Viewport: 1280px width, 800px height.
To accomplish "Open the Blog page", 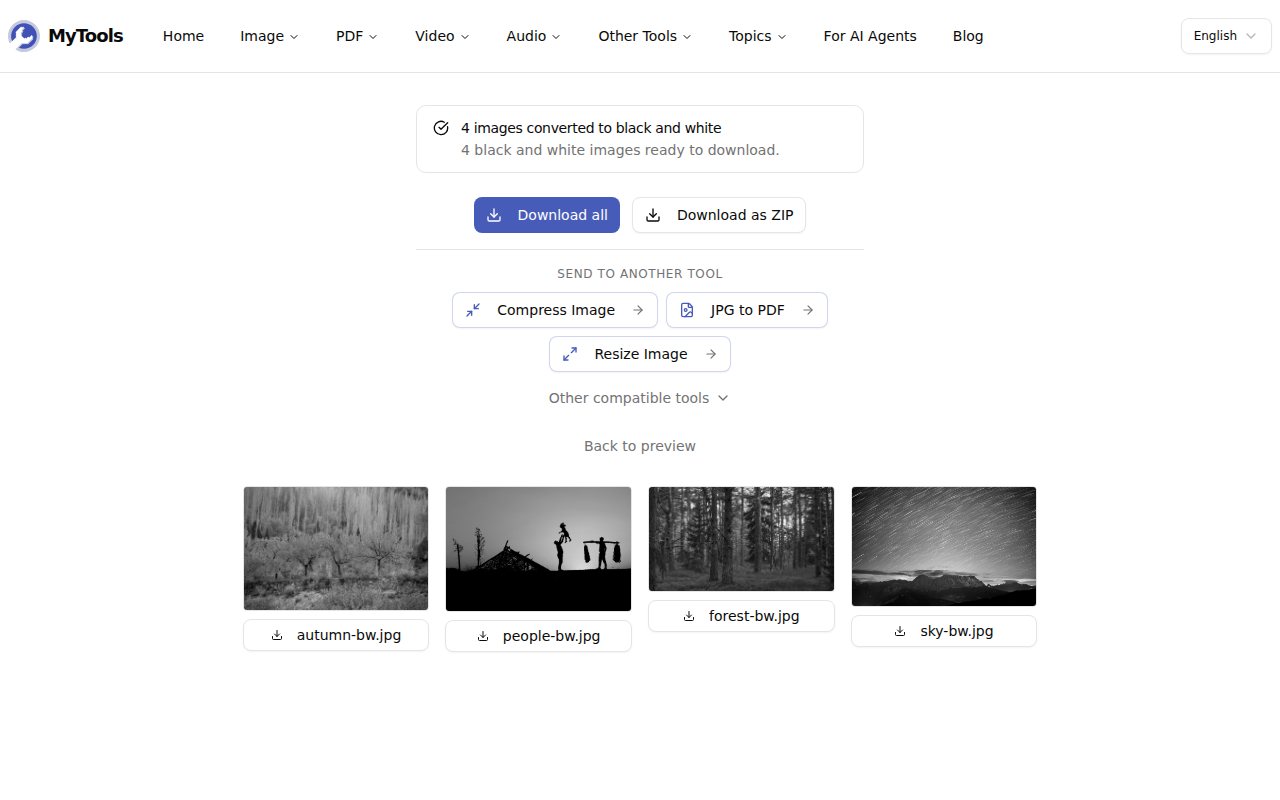I will point(968,36).
